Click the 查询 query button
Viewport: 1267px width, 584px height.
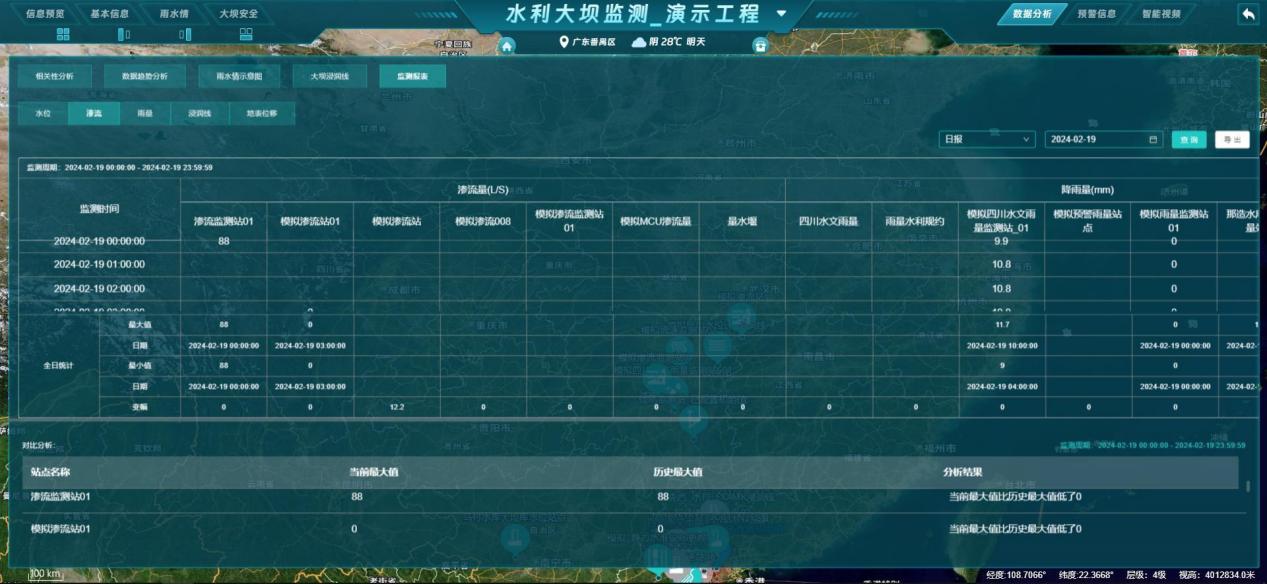click(1189, 140)
